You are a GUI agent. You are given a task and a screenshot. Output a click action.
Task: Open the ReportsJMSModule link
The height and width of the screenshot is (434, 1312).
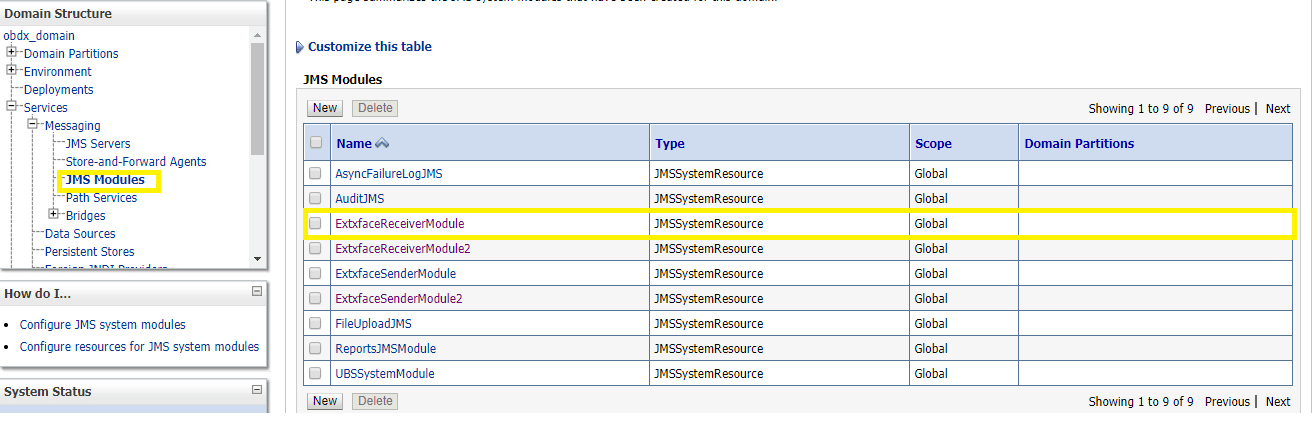click(x=385, y=349)
